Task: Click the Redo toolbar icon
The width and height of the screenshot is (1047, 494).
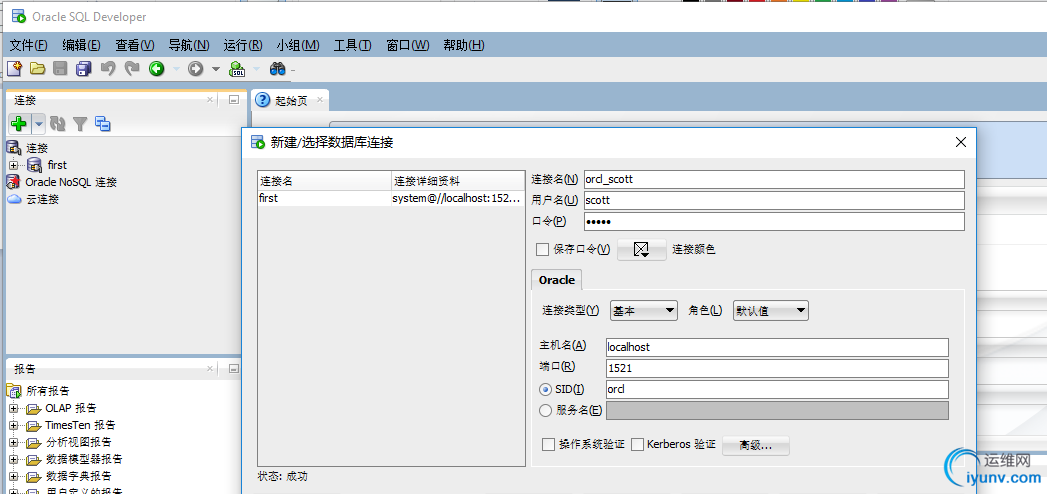Action: 132,68
